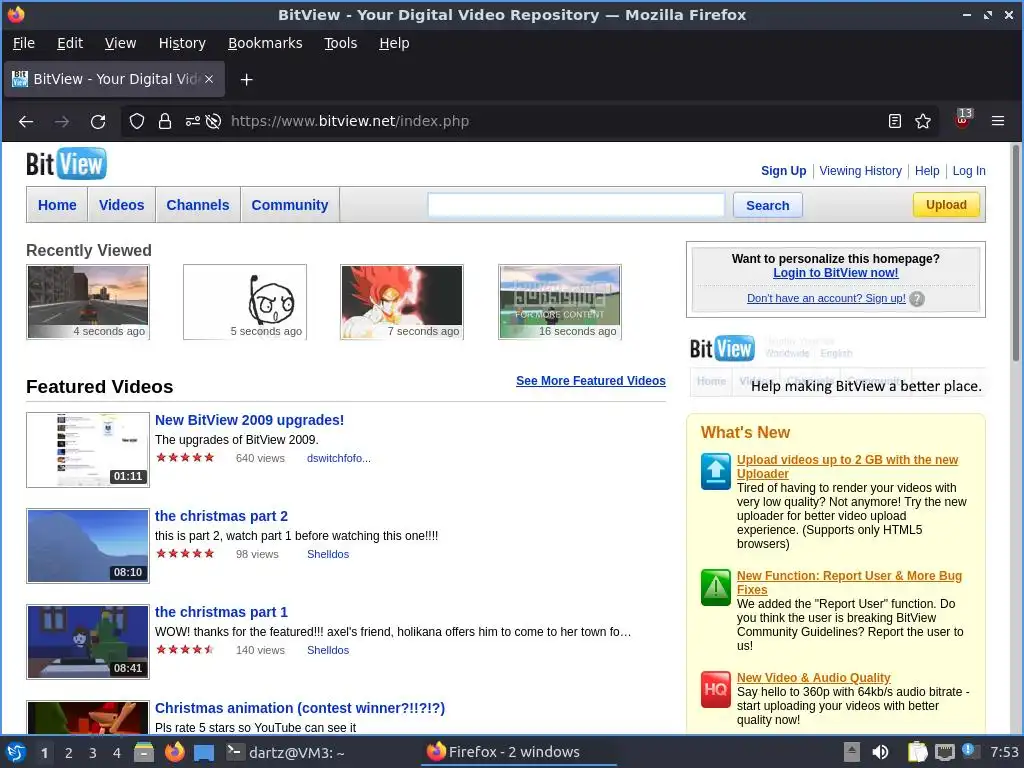1024x768 pixels.
Task: Click the blue upload arrow icon in What's New
Action: [x=716, y=471]
